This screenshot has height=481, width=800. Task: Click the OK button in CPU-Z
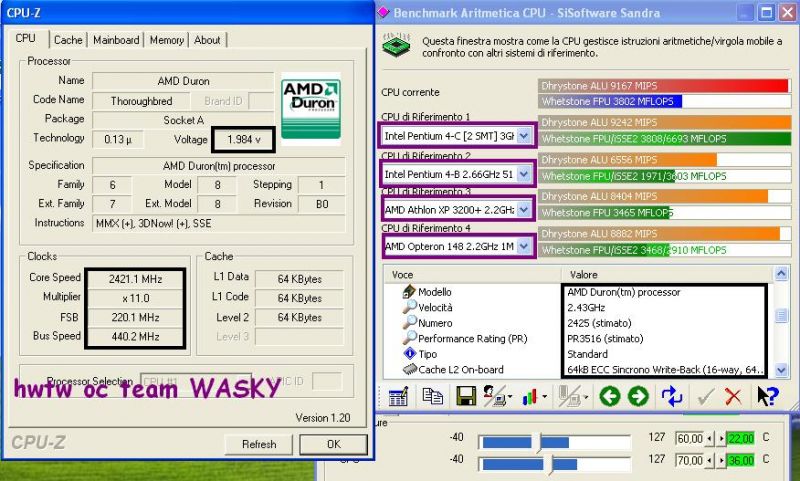tap(334, 444)
